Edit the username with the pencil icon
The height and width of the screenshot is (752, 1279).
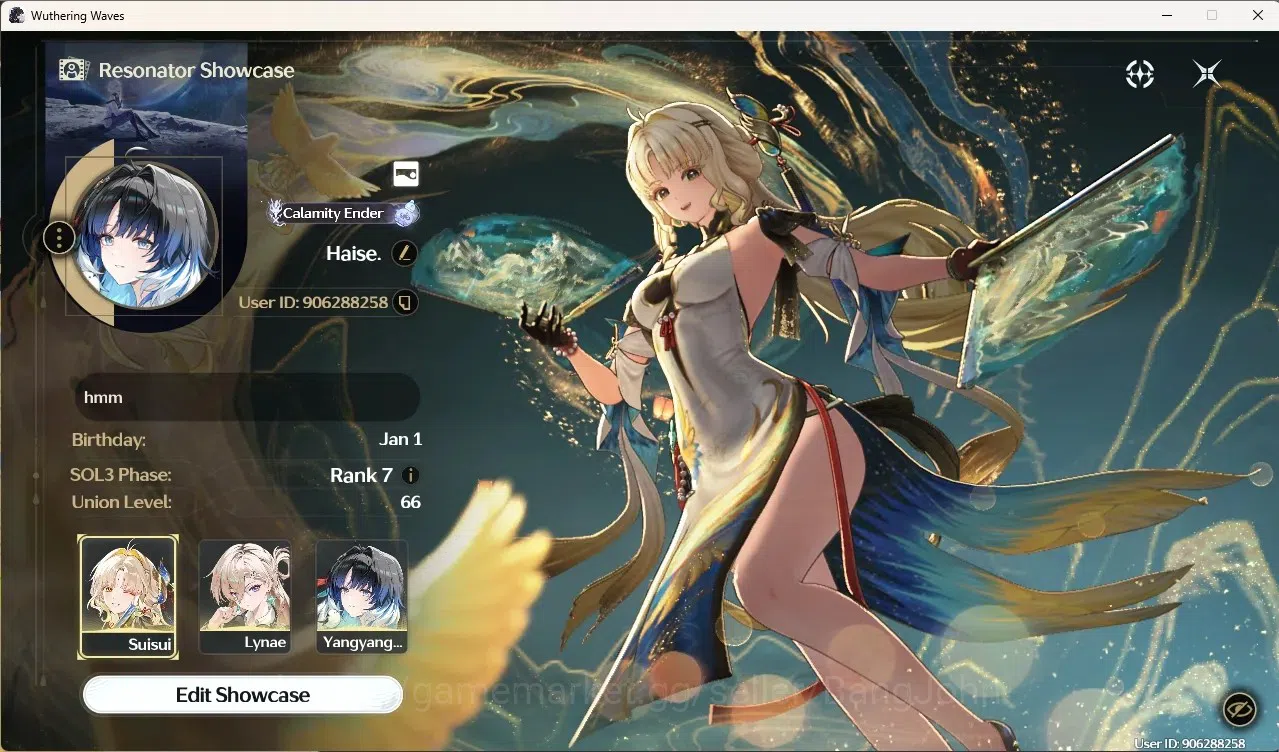point(404,253)
